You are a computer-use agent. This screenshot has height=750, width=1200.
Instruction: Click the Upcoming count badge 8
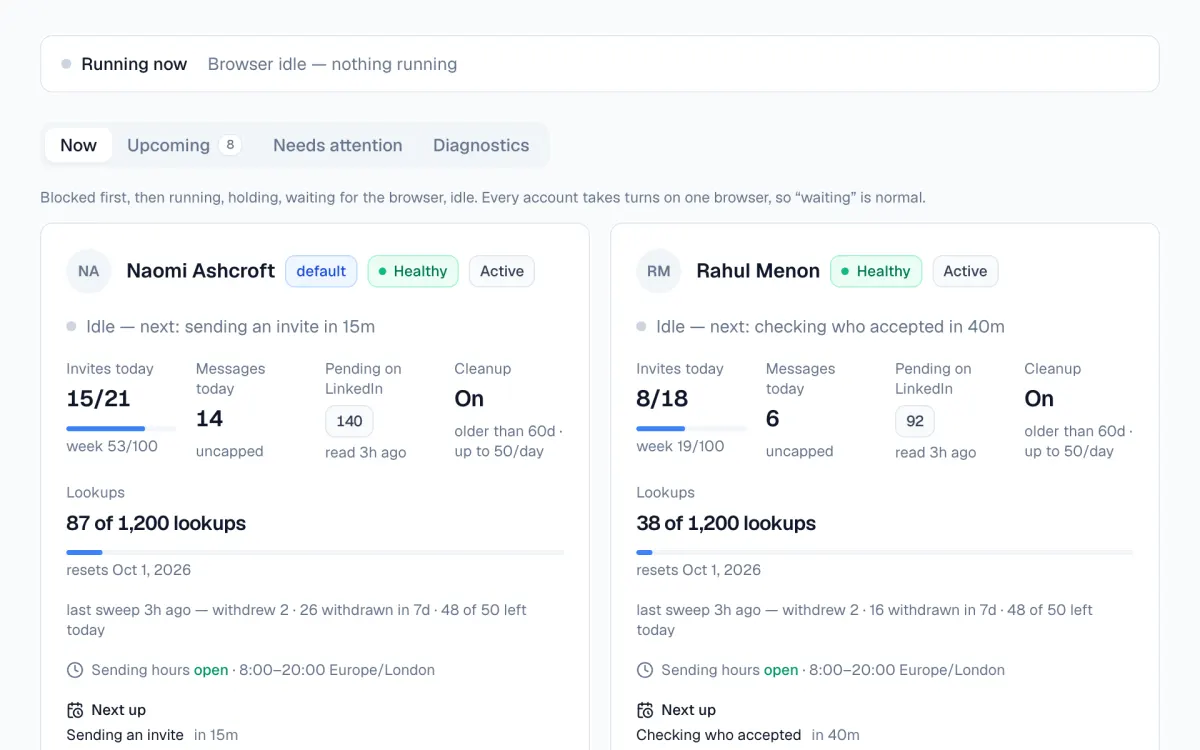pos(230,145)
